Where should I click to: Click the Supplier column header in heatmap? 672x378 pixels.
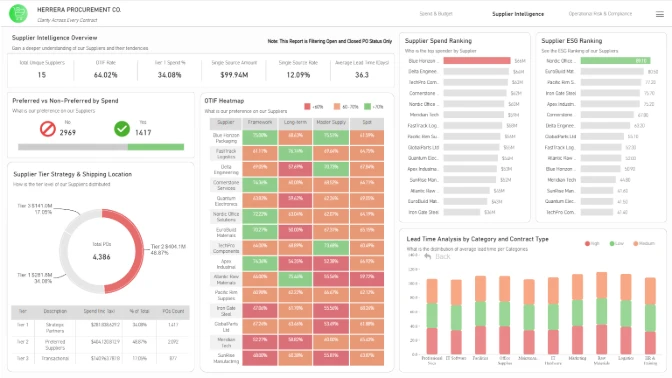click(226, 123)
